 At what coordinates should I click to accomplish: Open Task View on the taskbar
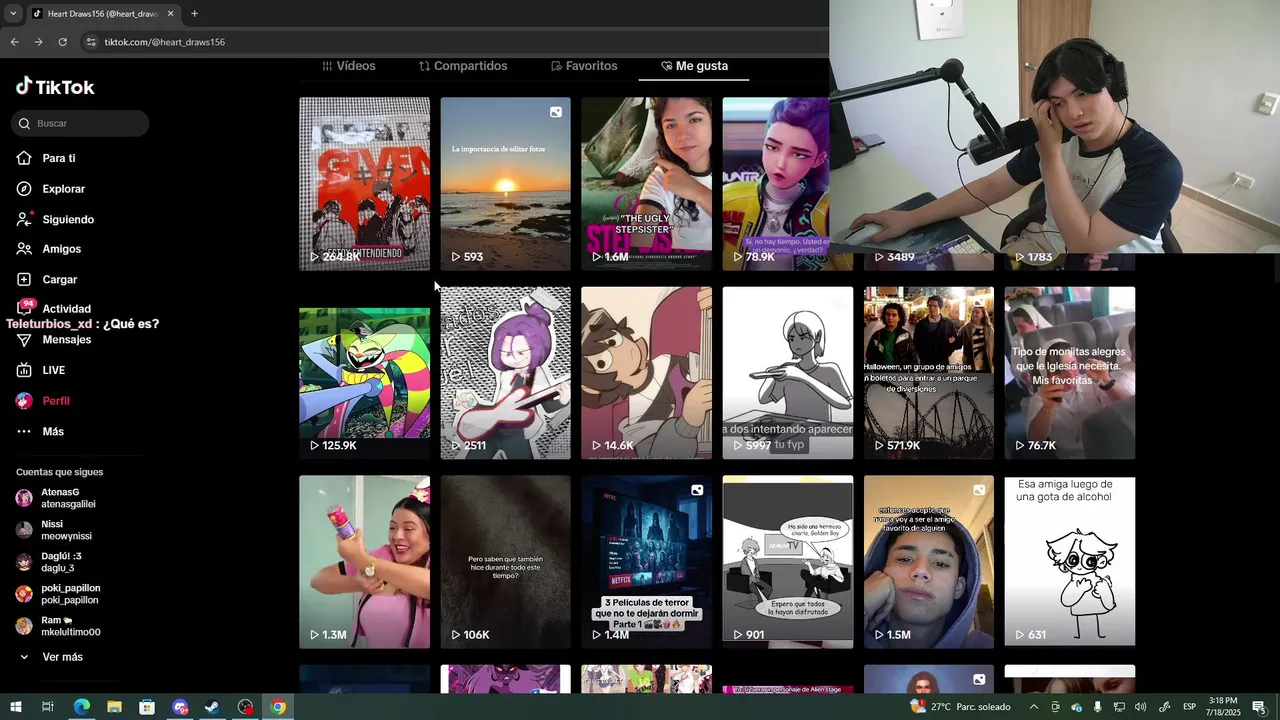(x=48, y=707)
